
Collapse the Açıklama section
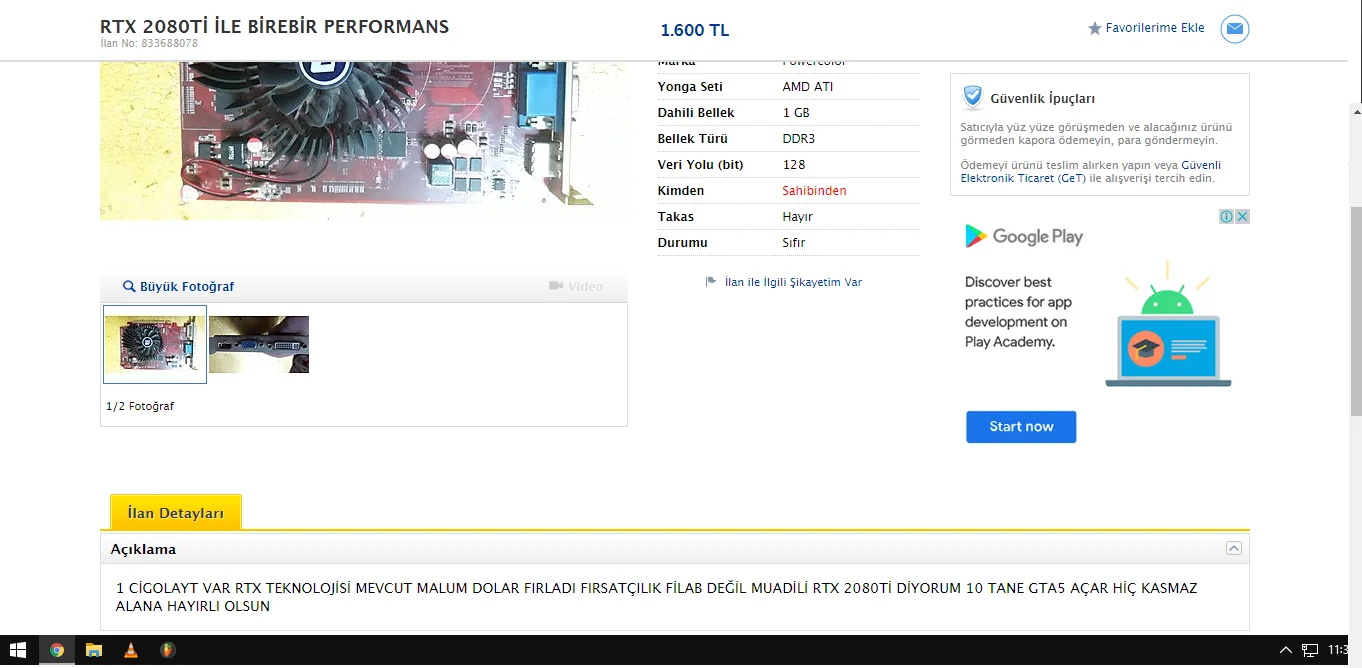tap(1234, 548)
